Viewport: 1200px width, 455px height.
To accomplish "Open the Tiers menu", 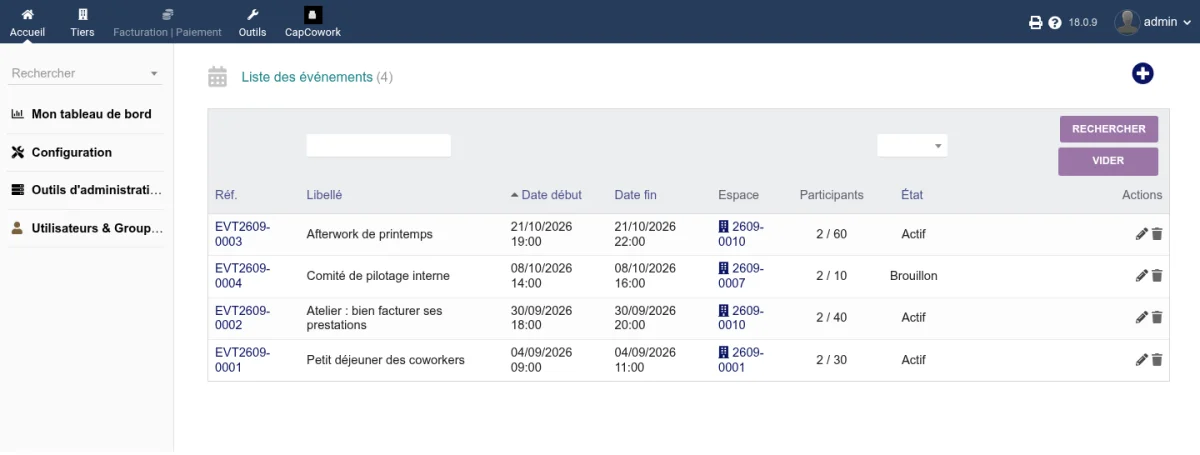I will point(82,22).
